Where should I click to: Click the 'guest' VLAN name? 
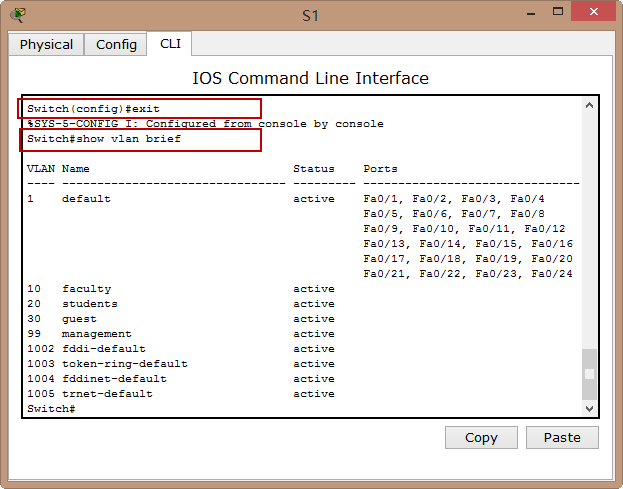click(79, 319)
